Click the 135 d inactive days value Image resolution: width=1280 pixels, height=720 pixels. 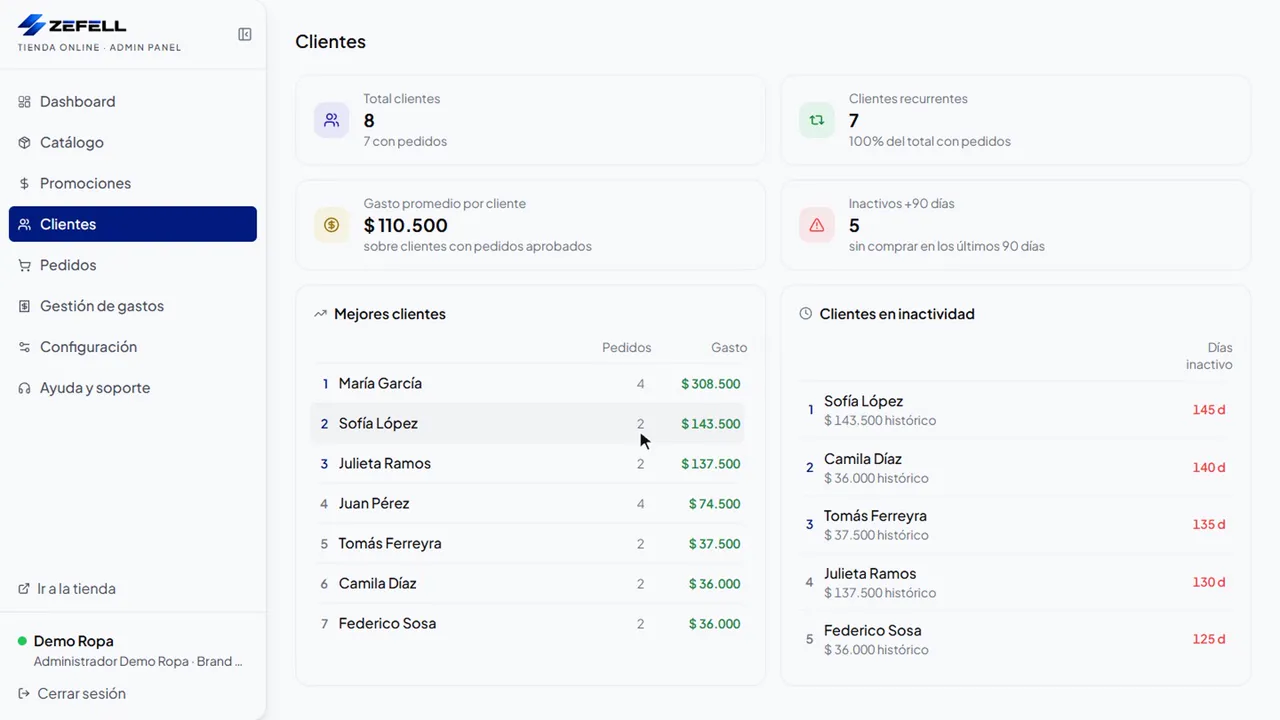point(1209,525)
